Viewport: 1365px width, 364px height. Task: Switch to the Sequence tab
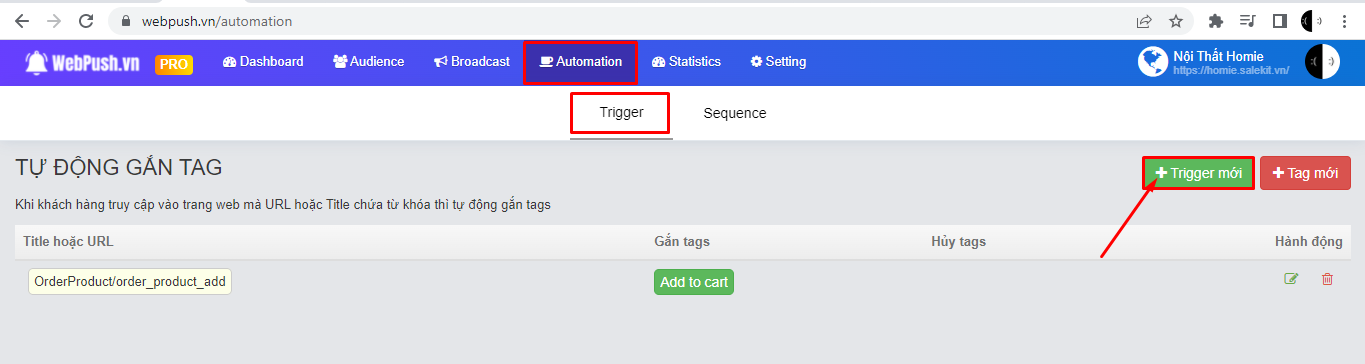tap(735, 113)
